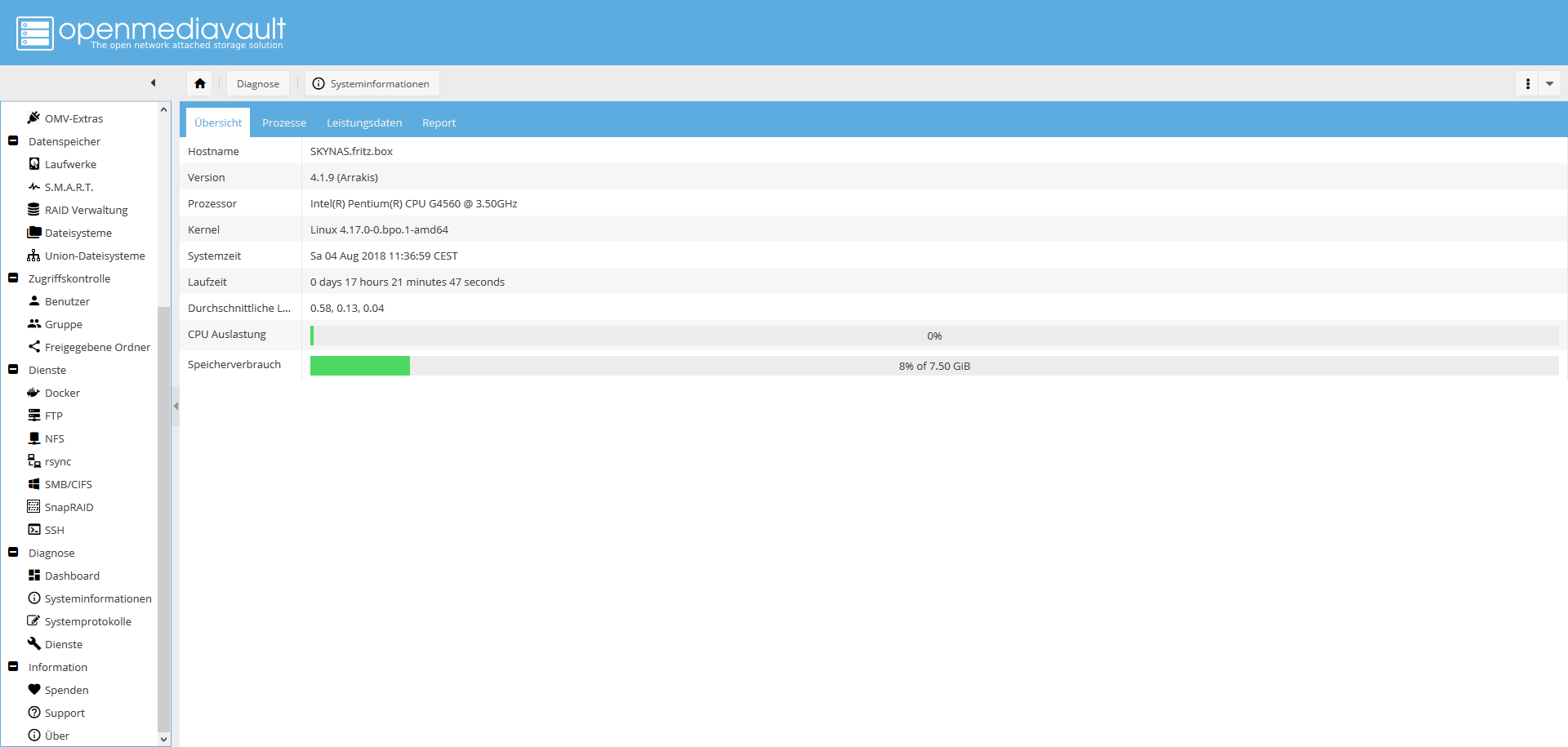
Task: Open Union-Dateisysteme hierarchy icon
Action: 33,255
